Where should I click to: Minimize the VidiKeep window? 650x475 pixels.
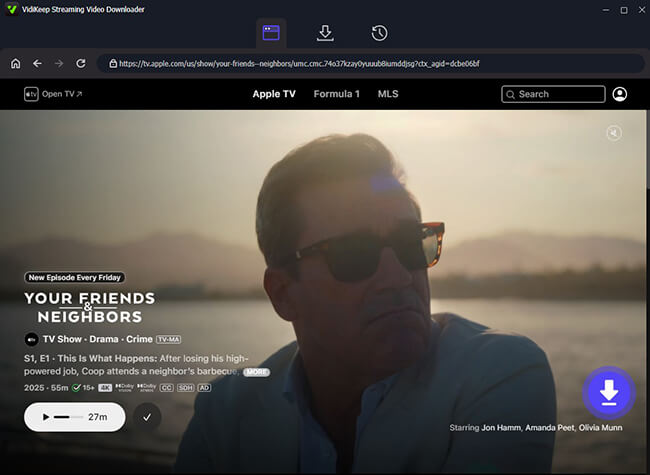coord(606,10)
